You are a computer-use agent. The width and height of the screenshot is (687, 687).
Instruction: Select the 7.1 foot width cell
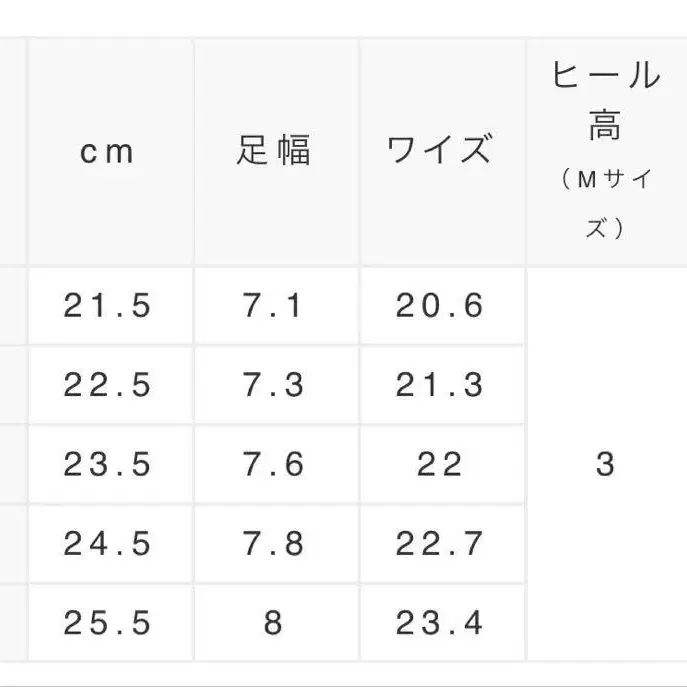tap(274, 305)
